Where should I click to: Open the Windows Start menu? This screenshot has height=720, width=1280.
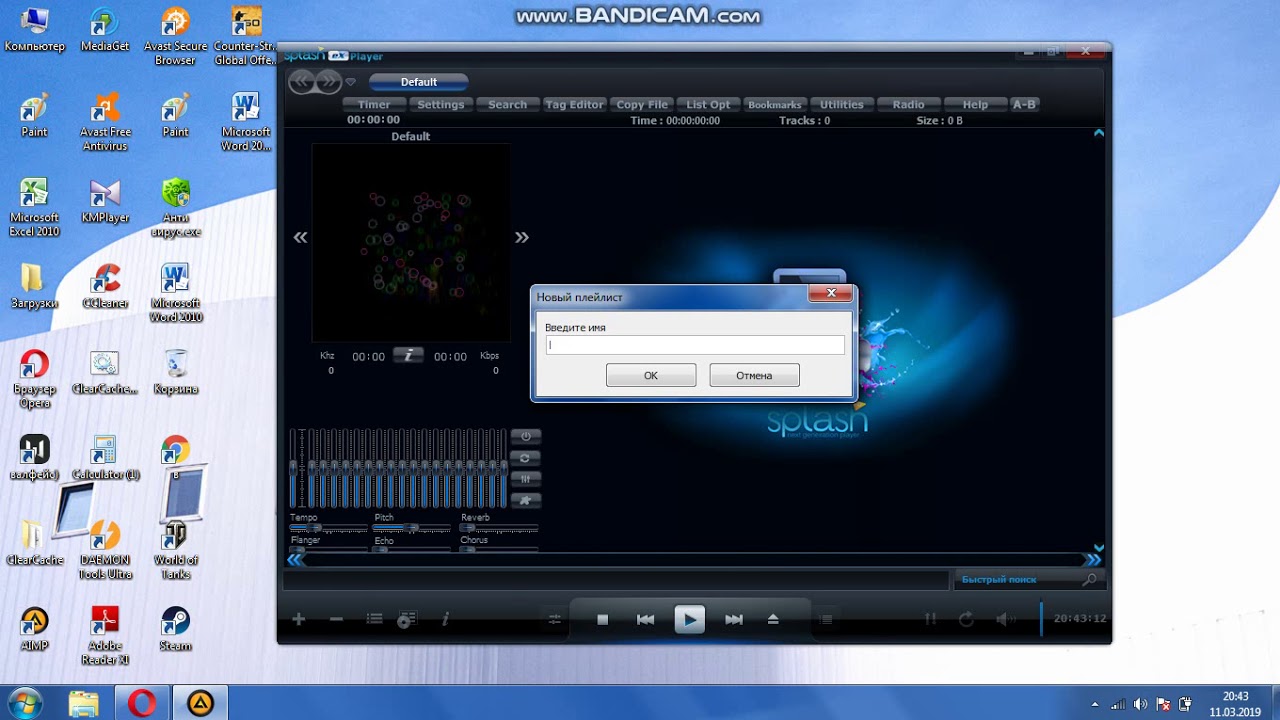25,703
